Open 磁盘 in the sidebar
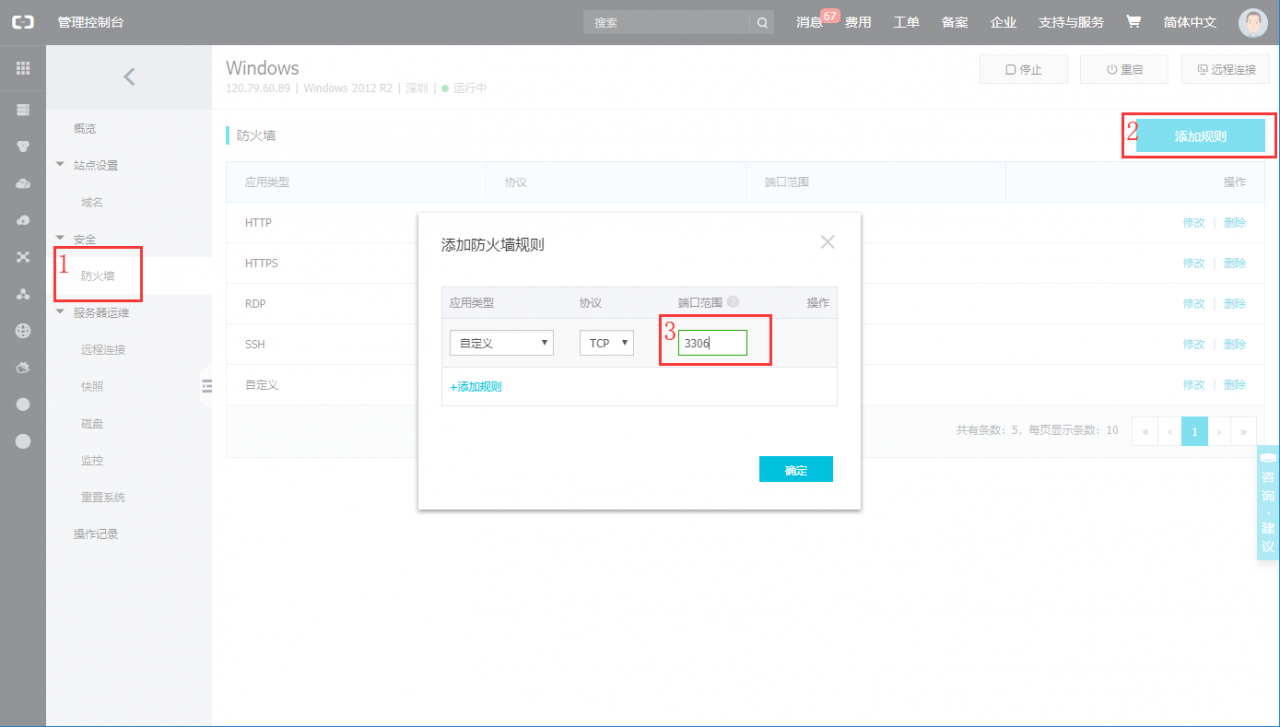This screenshot has width=1280, height=727. [92, 423]
